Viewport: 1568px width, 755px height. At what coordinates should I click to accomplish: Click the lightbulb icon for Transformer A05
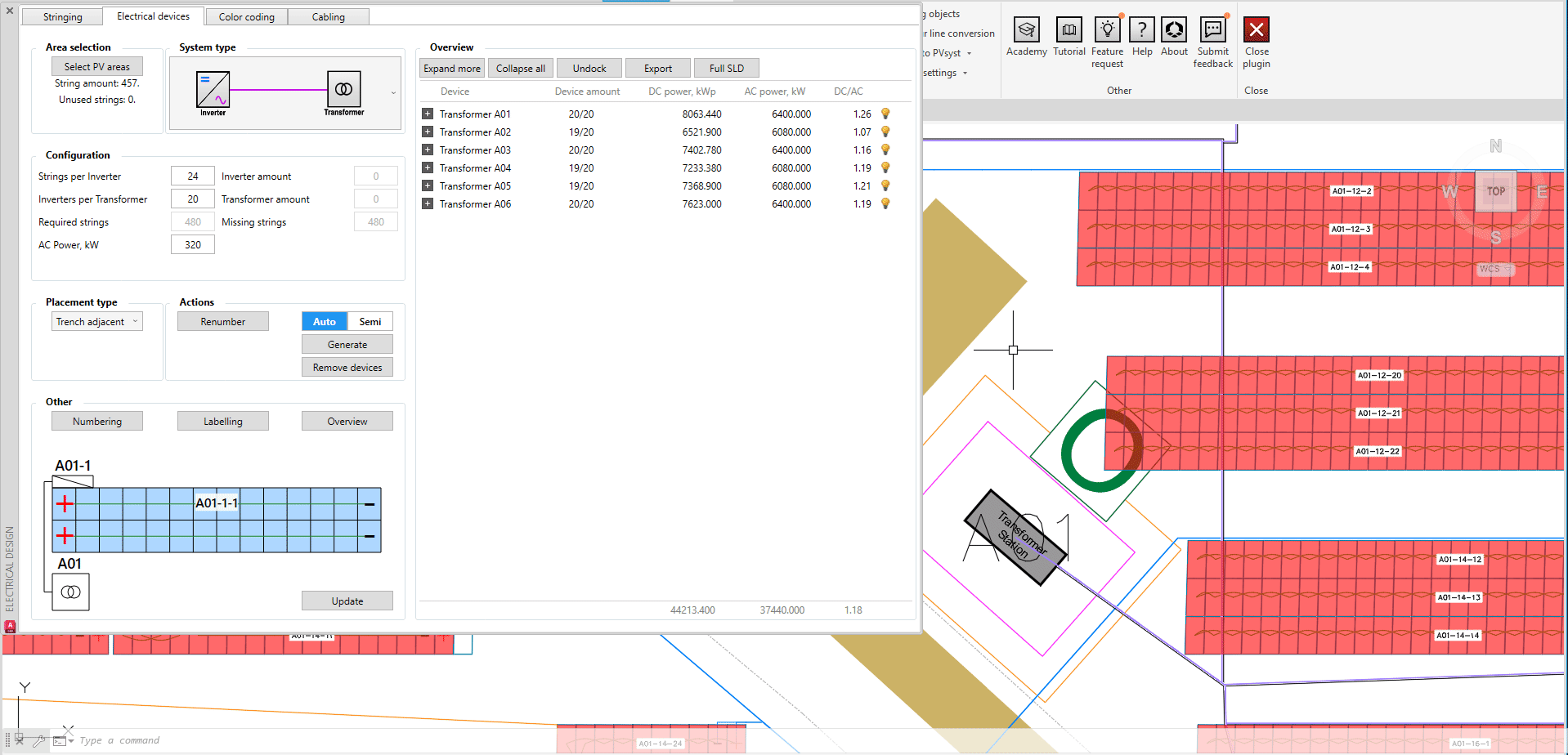click(885, 185)
